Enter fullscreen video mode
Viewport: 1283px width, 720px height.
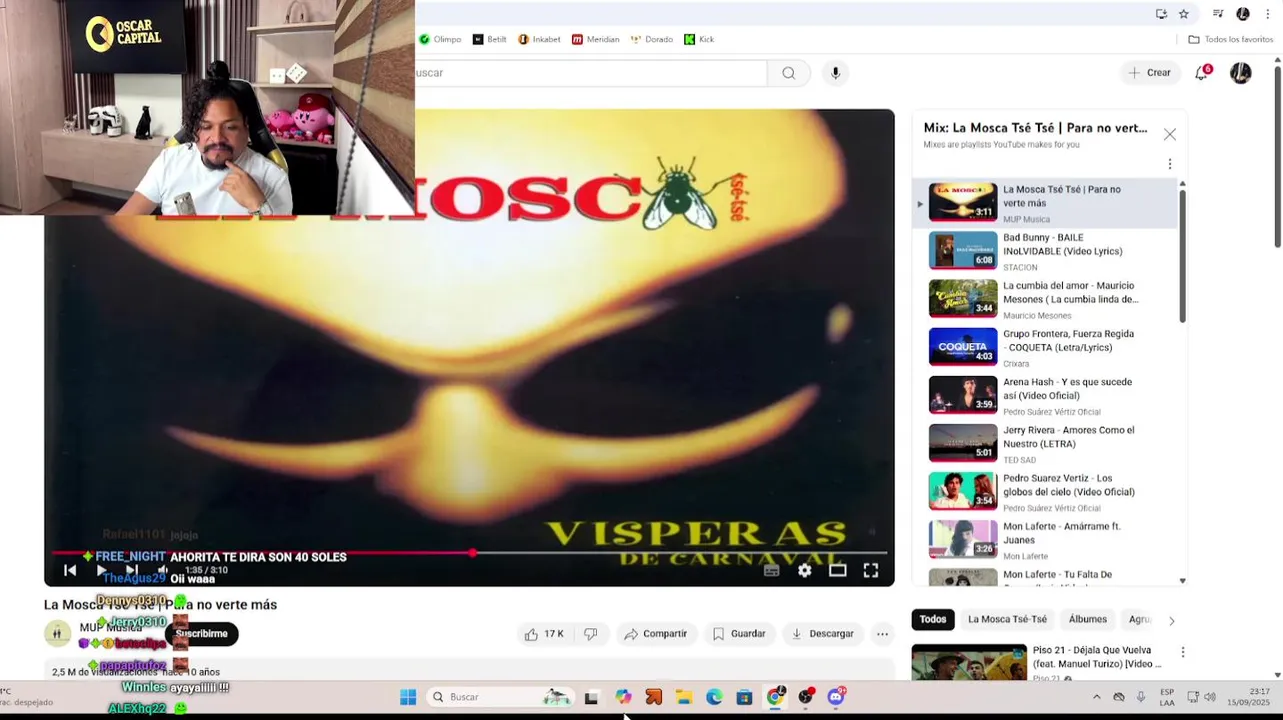coord(871,570)
